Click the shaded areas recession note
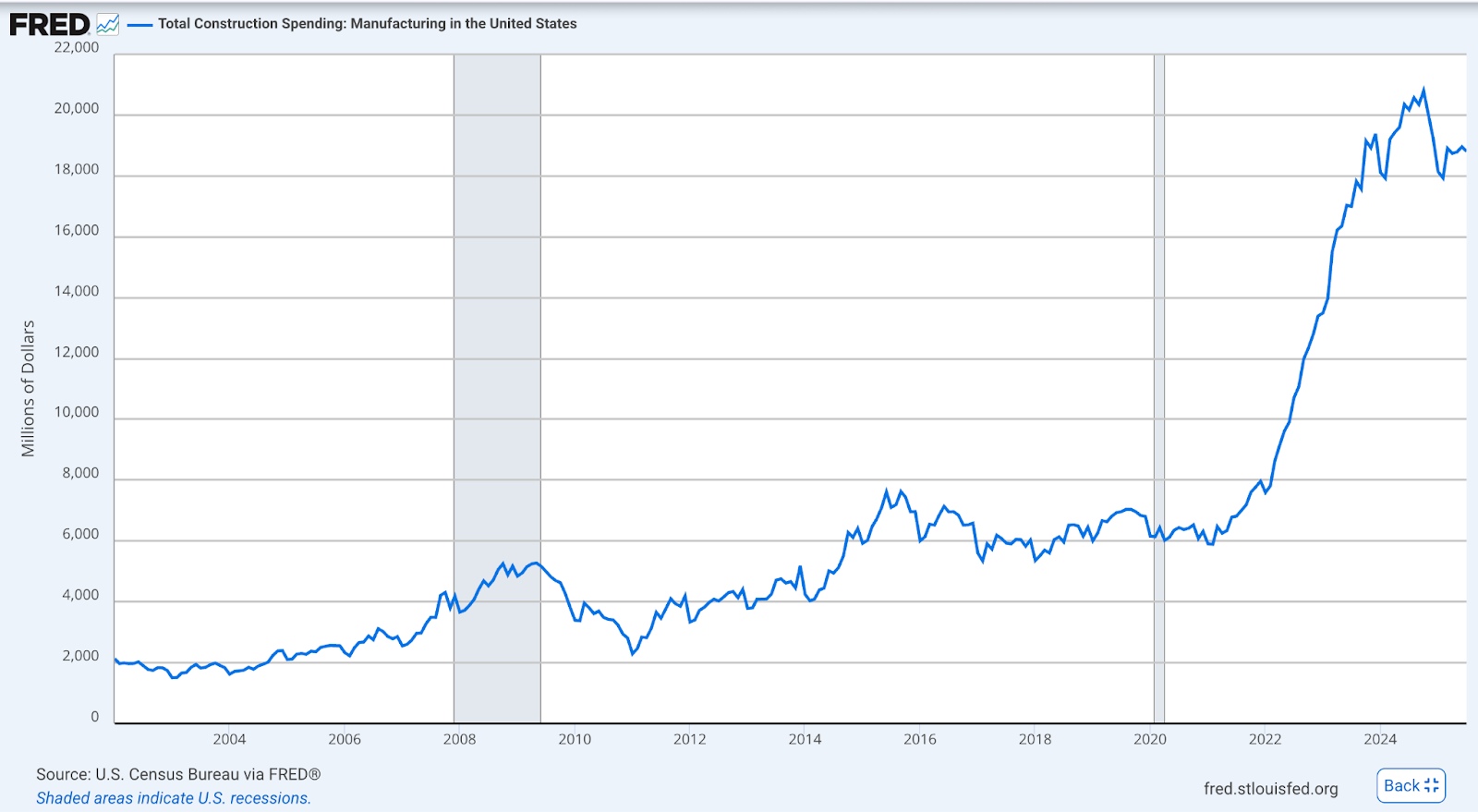The image size is (1478, 812). pyautogui.click(x=174, y=798)
